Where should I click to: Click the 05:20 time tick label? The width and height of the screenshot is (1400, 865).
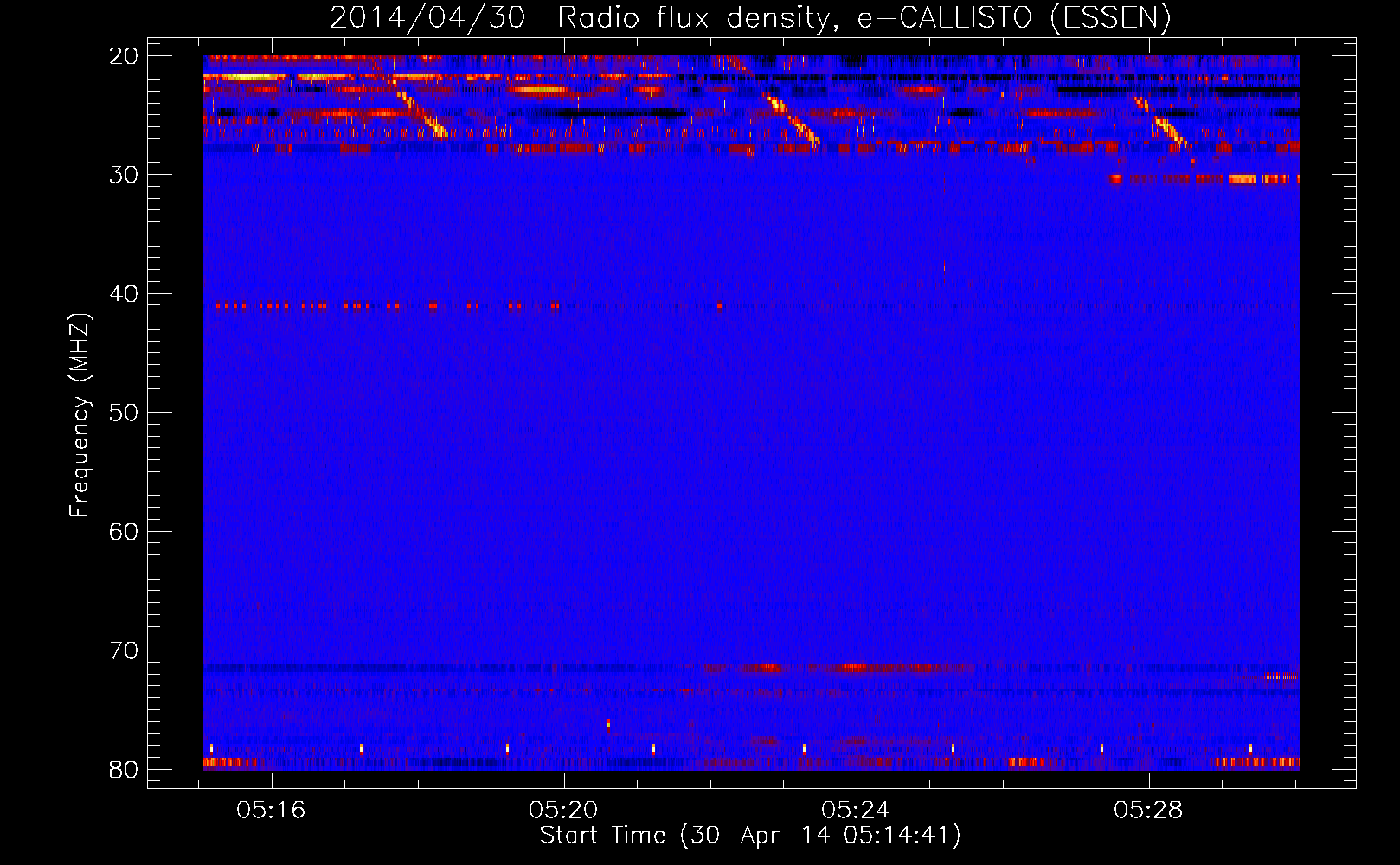click(x=564, y=811)
